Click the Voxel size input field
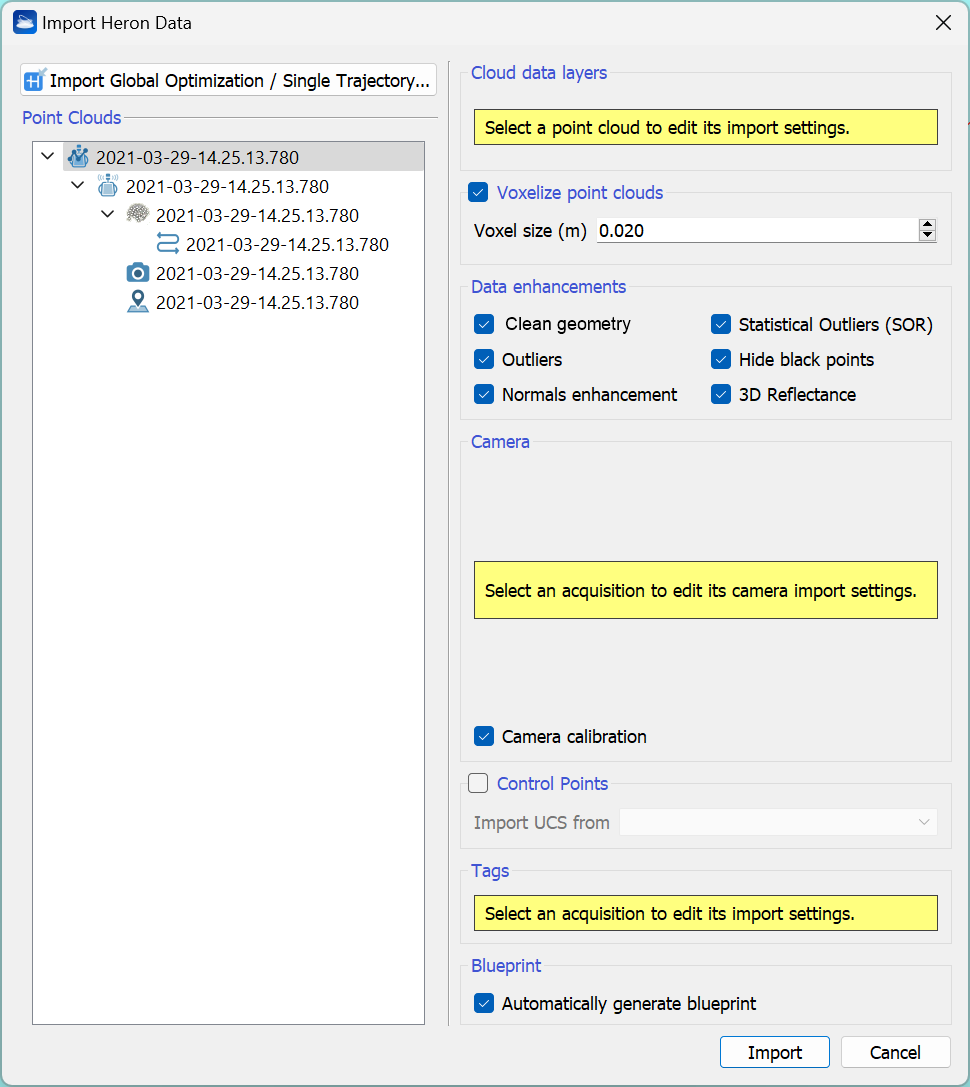Image resolution: width=970 pixels, height=1087 pixels. [756, 231]
